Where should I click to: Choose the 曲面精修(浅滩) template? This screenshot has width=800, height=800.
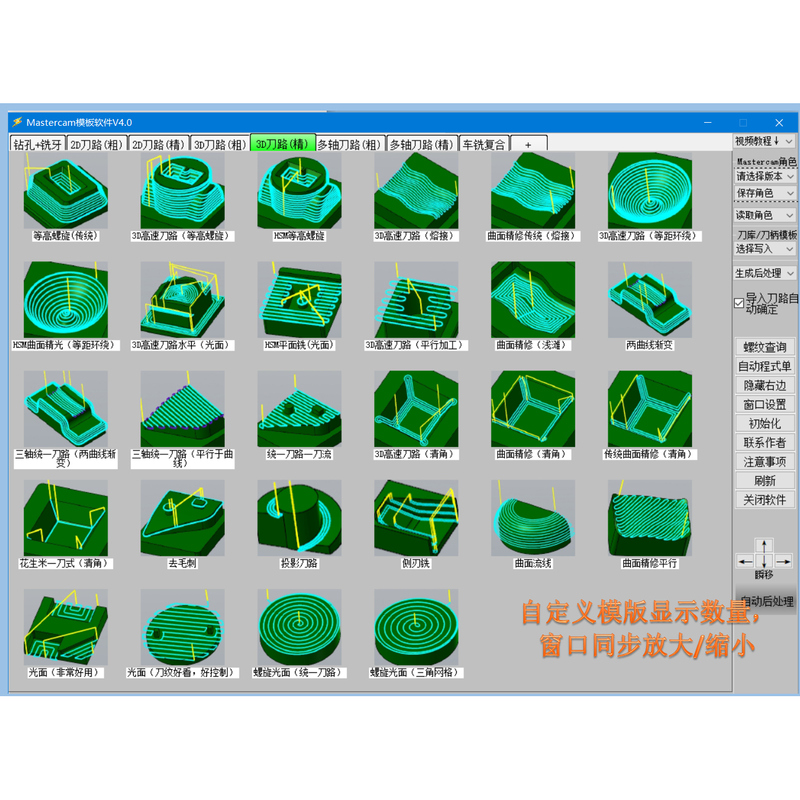point(533,300)
